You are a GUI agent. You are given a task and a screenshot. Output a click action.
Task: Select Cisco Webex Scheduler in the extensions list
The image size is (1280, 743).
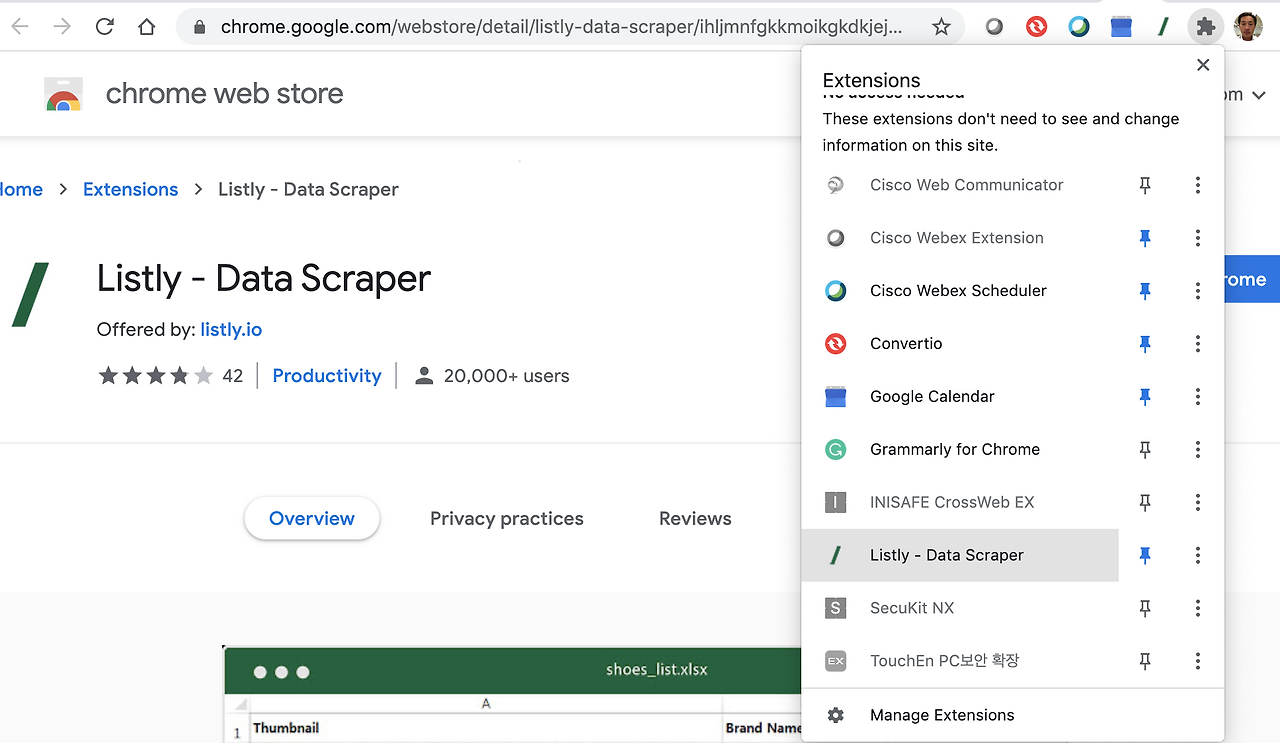(x=960, y=291)
